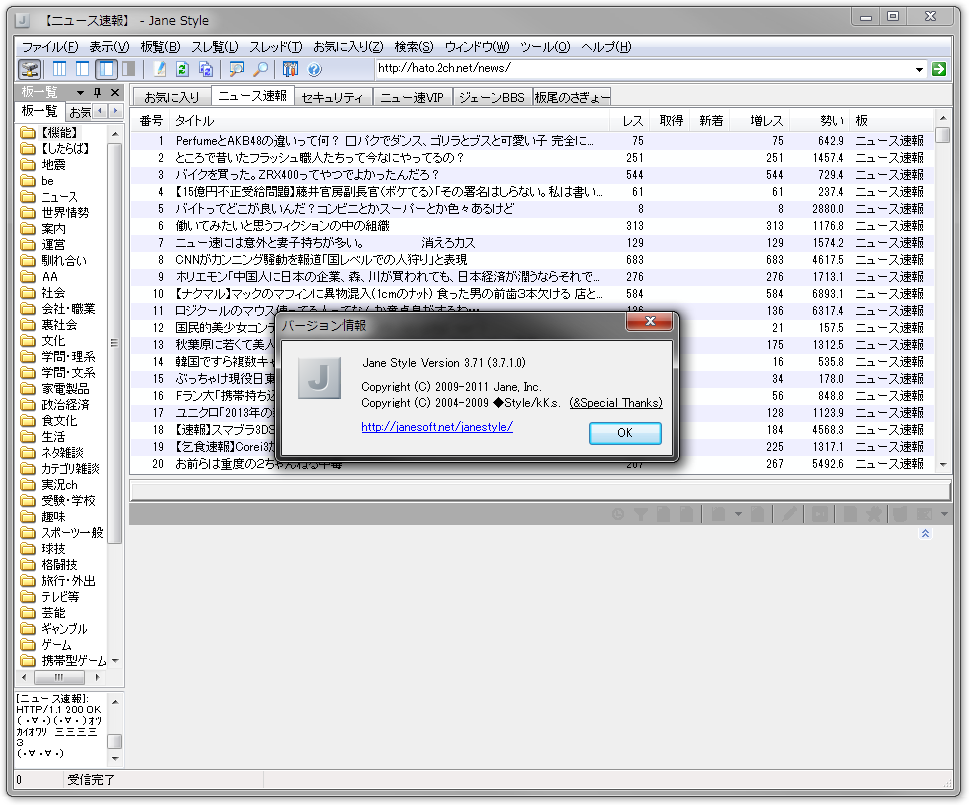969x805 pixels.
Task: Switch to the セキュリティ tab
Action: [332, 98]
